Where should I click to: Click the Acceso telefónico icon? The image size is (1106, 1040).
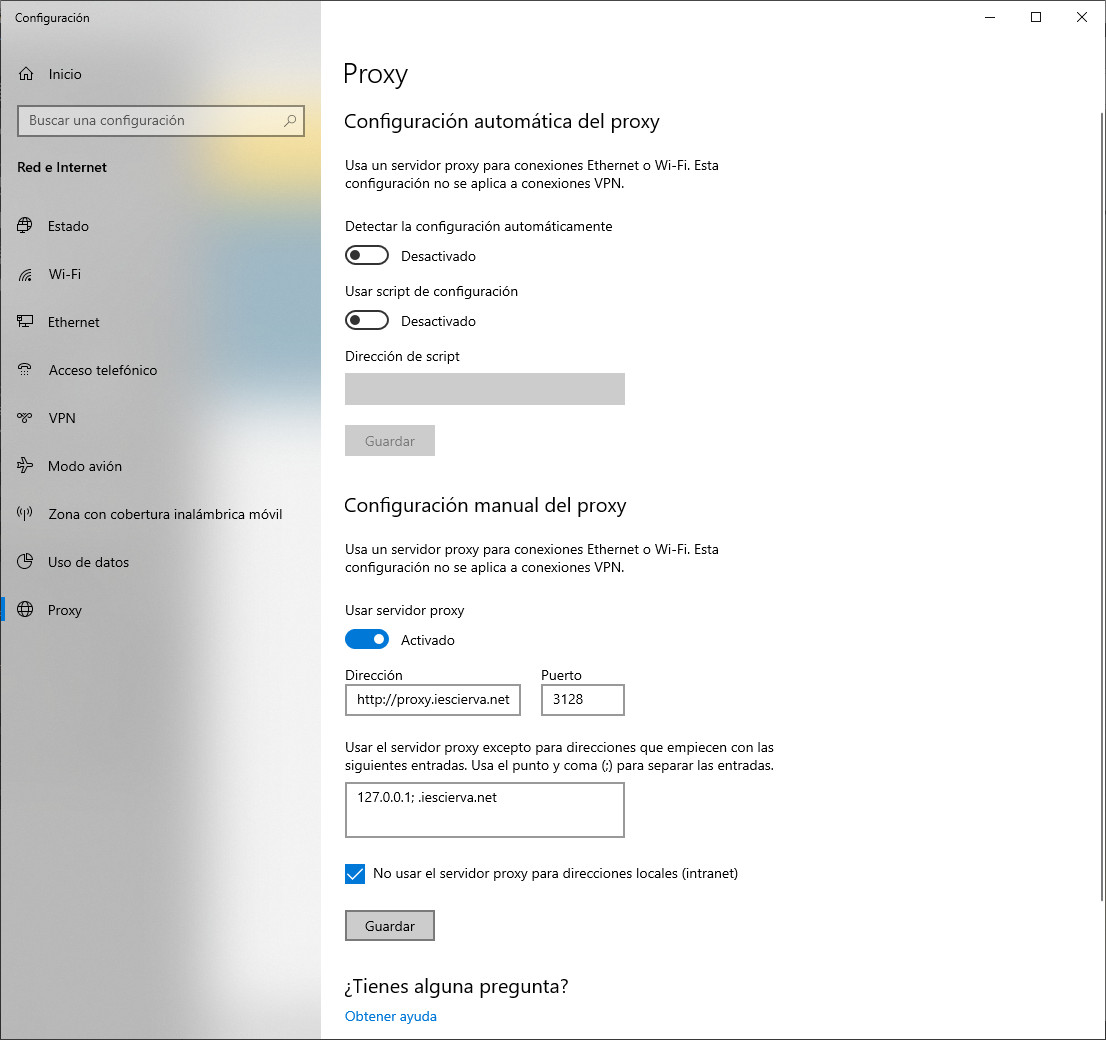[x=26, y=370]
